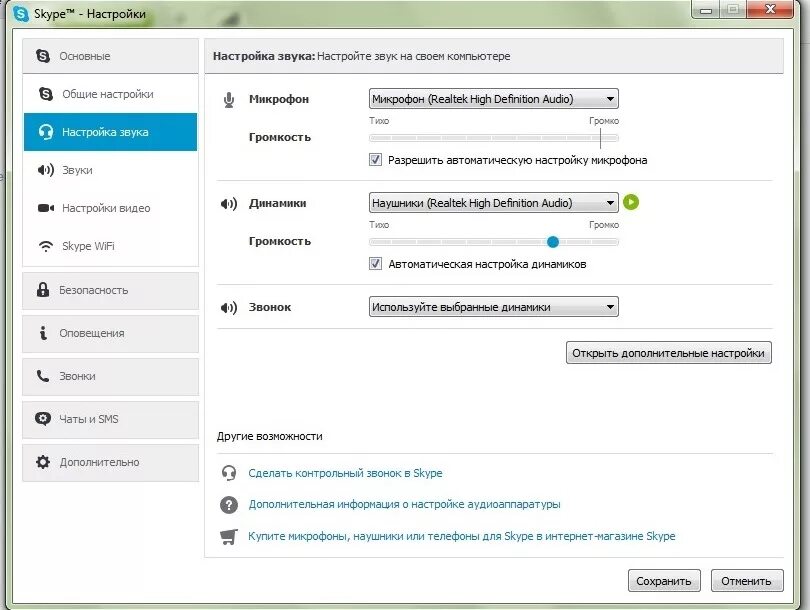This screenshot has width=810, height=610.
Task: Click the Отменить button
Action: click(746, 581)
